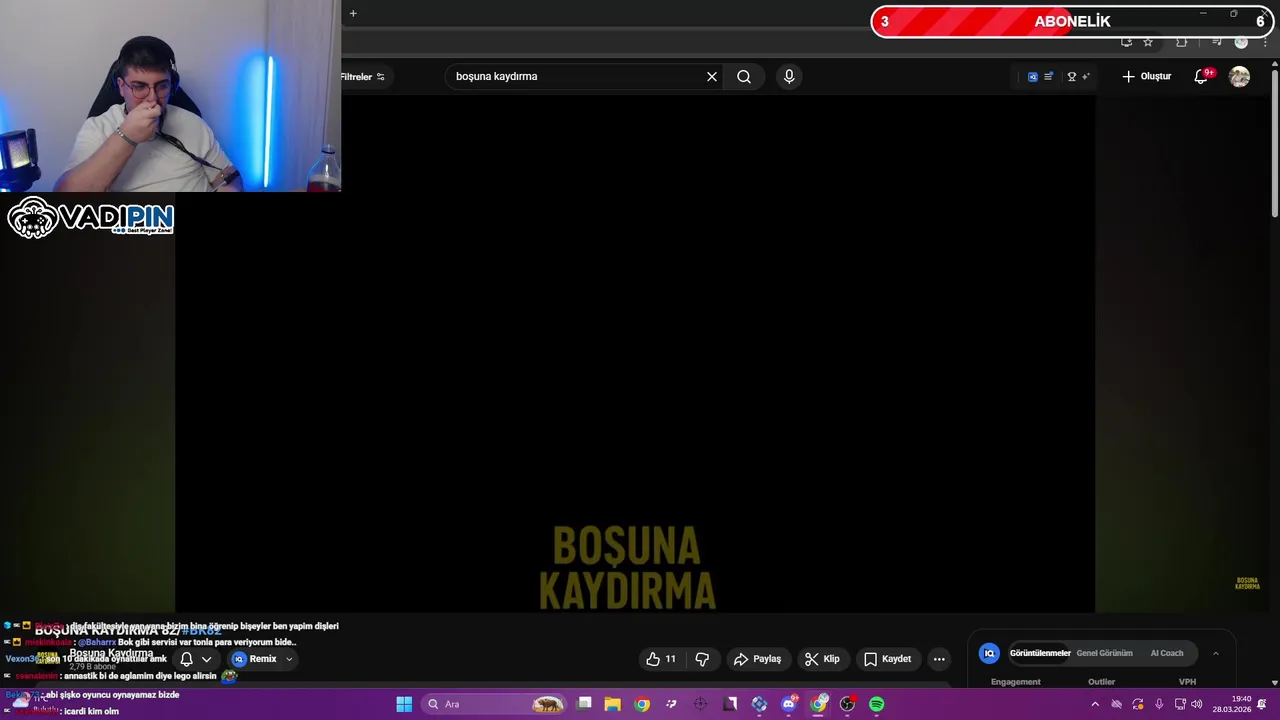Click the magnifier search button

tap(744, 76)
